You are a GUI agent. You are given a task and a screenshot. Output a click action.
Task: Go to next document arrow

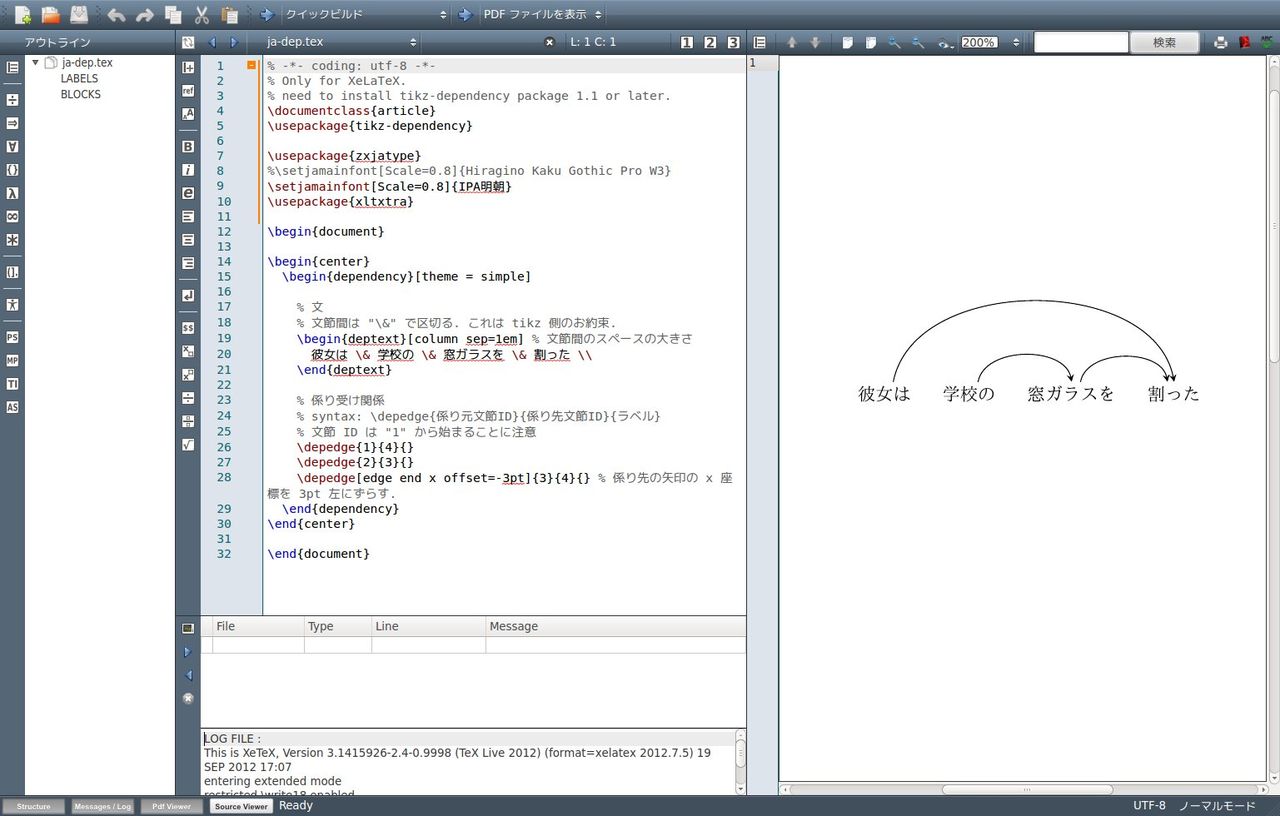234,42
